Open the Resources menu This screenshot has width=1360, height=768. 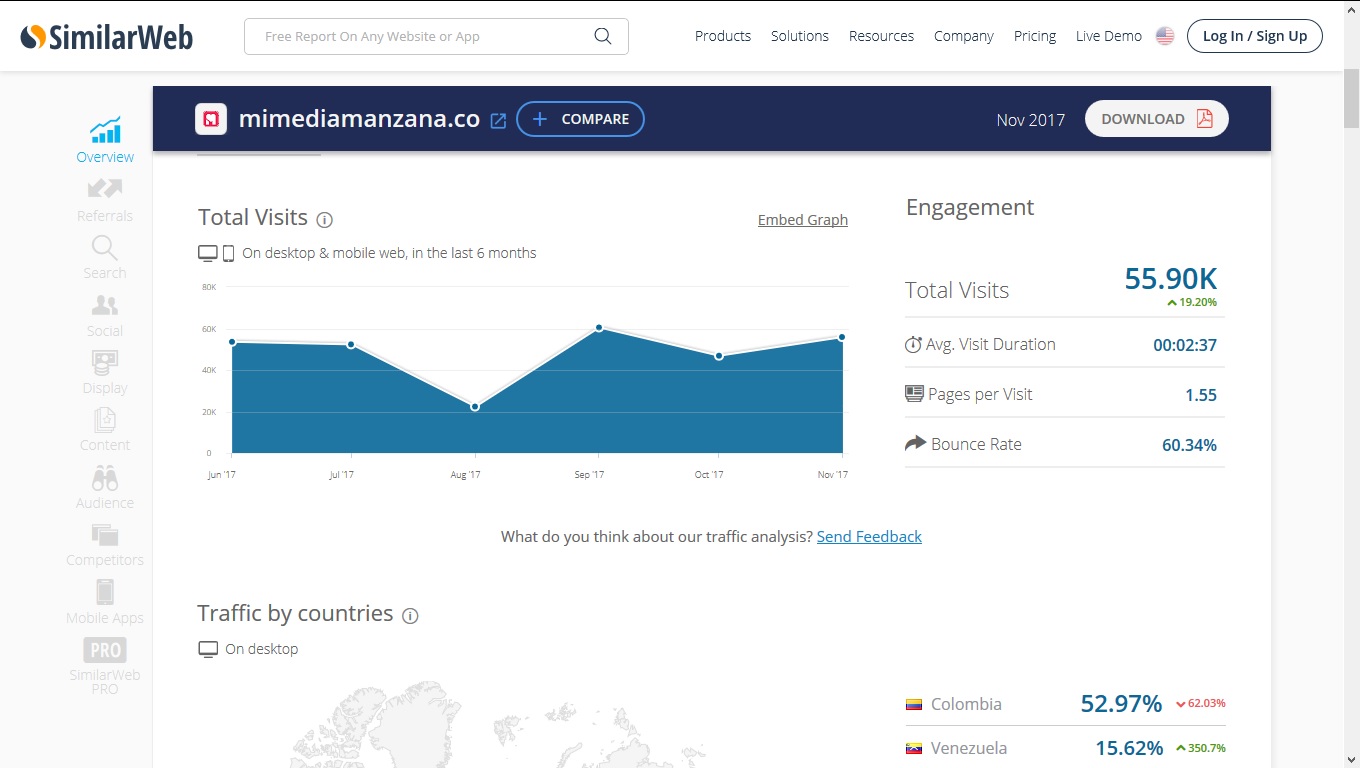881,36
